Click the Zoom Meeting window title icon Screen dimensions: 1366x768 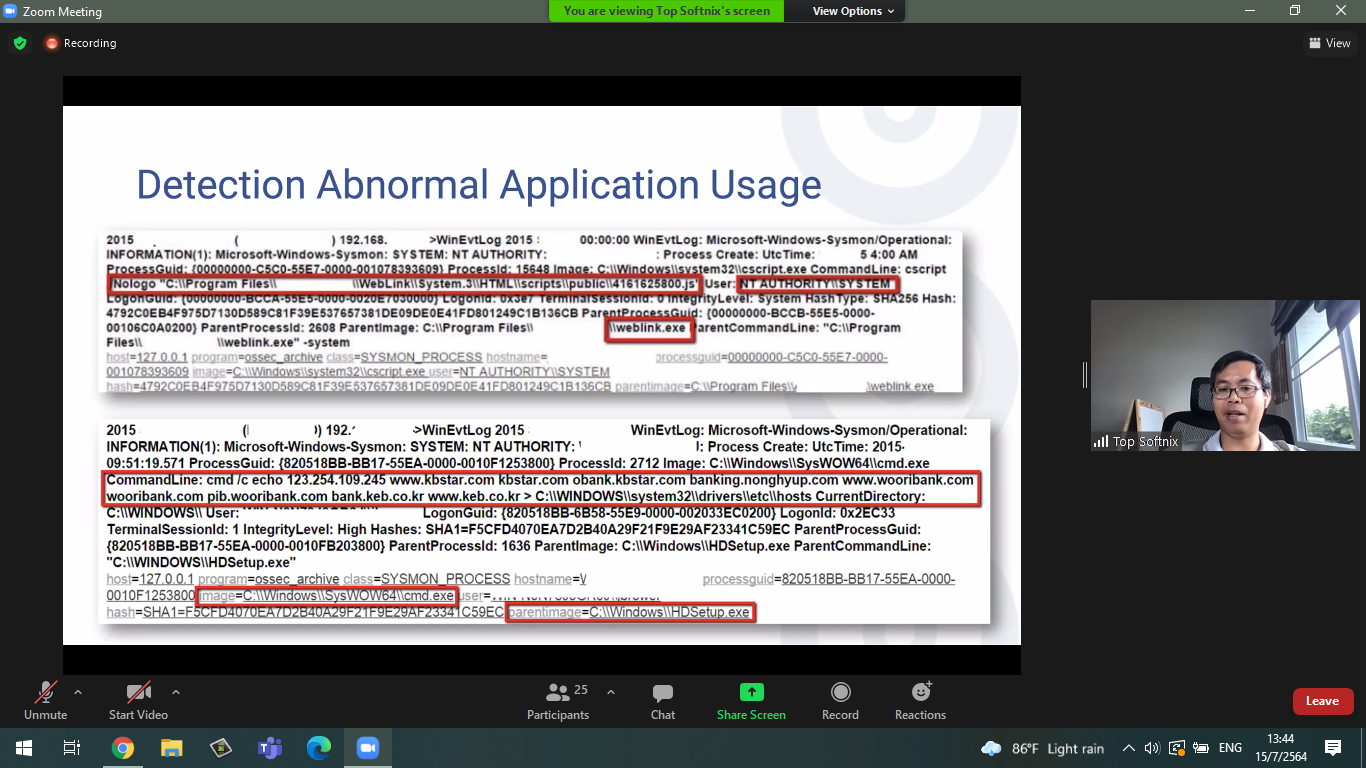[11, 11]
